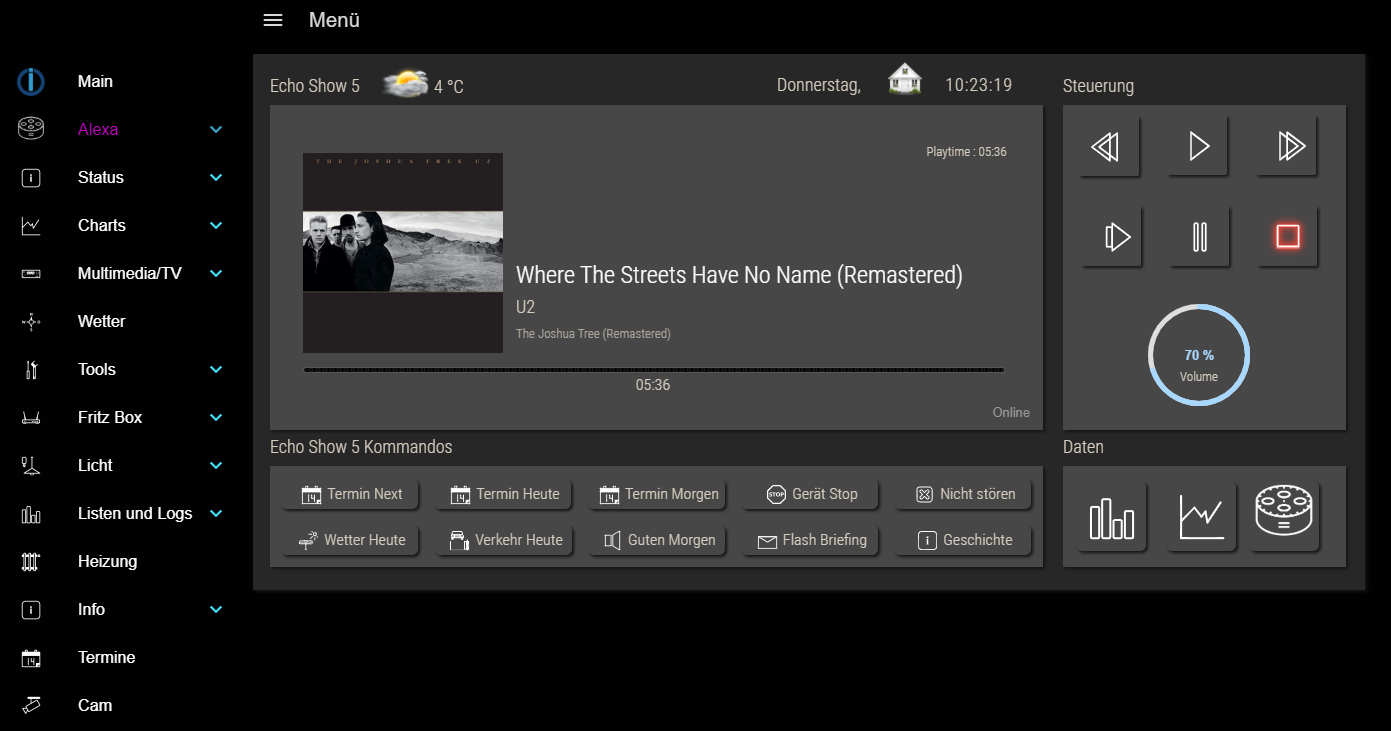Open the bar chart icon in Daten panel
1391x731 pixels.
point(1111,517)
